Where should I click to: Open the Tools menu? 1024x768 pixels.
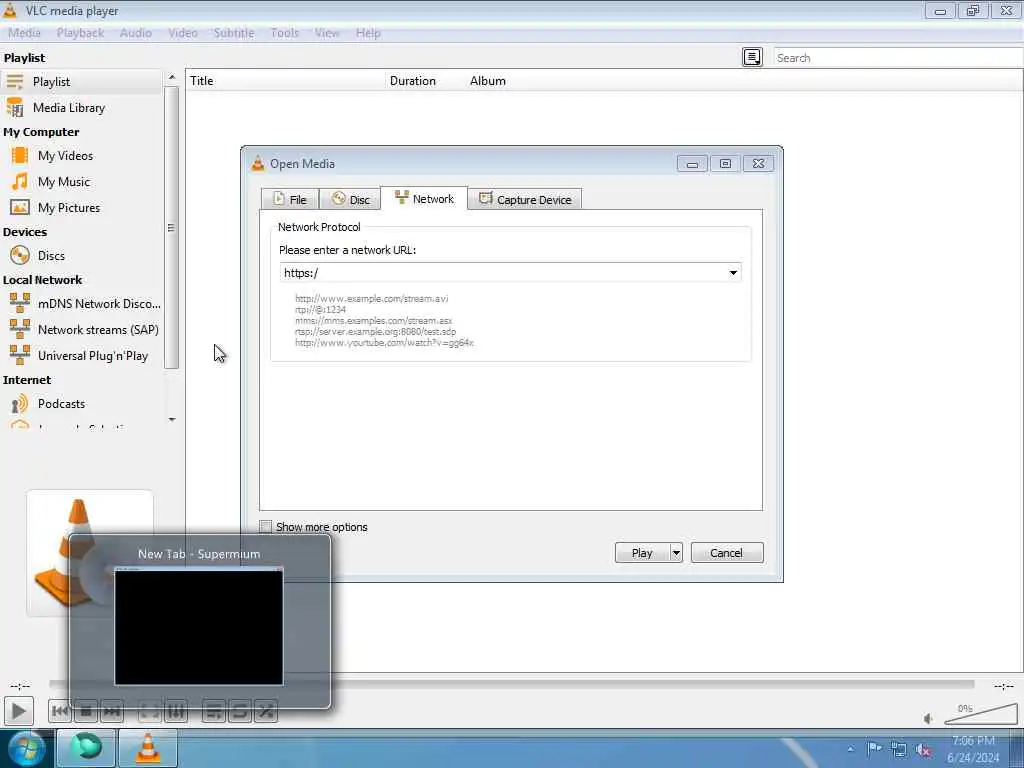(285, 33)
